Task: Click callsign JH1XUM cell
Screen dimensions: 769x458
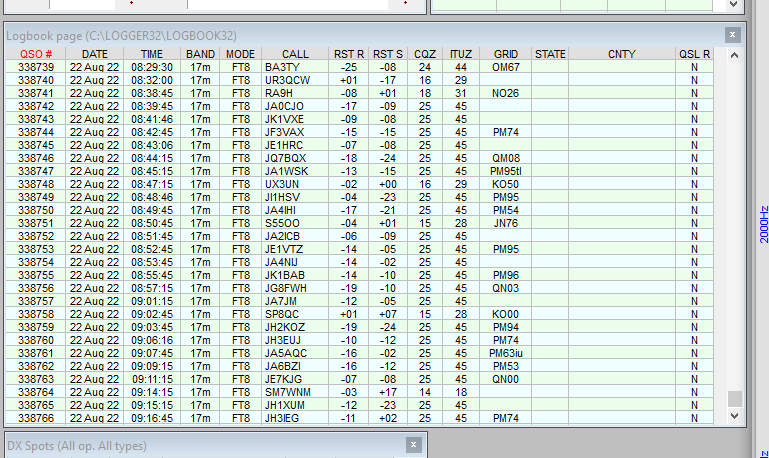Action: (x=295, y=405)
